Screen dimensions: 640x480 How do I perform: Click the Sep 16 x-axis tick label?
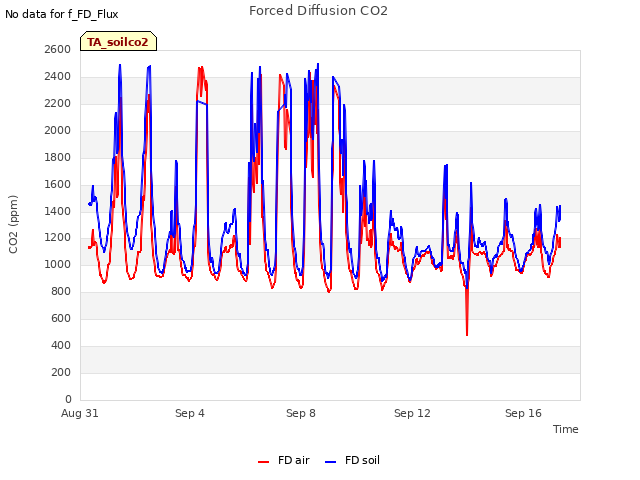pos(523,413)
